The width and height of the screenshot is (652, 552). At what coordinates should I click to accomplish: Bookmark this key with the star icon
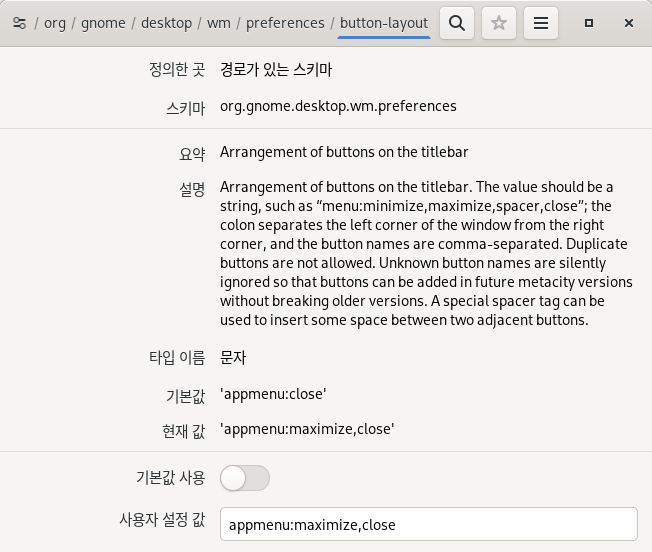tap(499, 23)
